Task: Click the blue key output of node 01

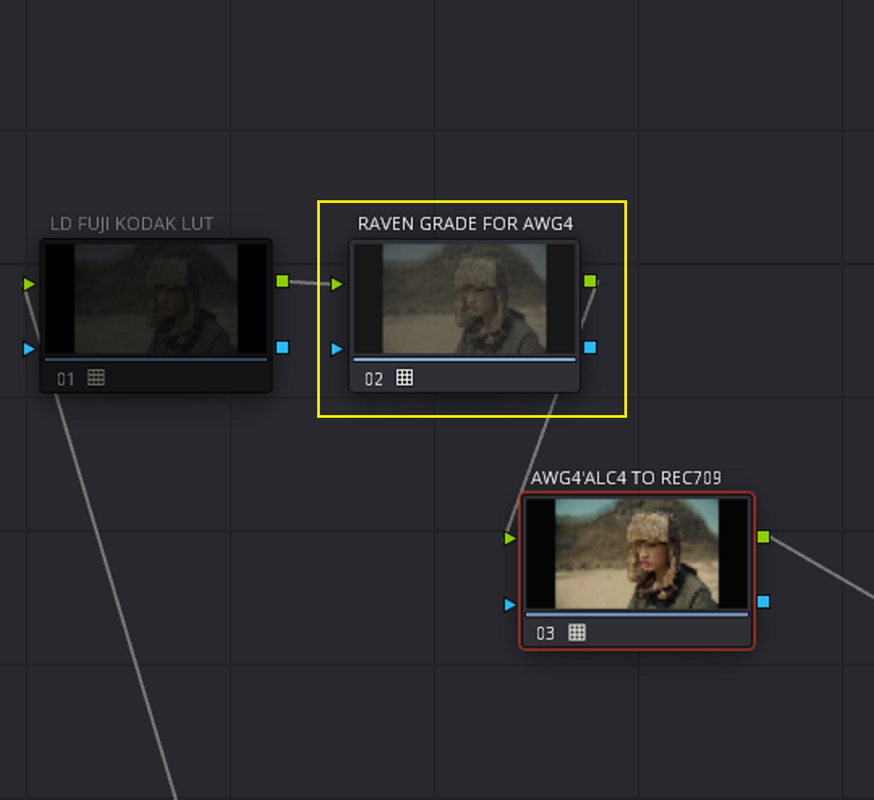Action: 283,347
